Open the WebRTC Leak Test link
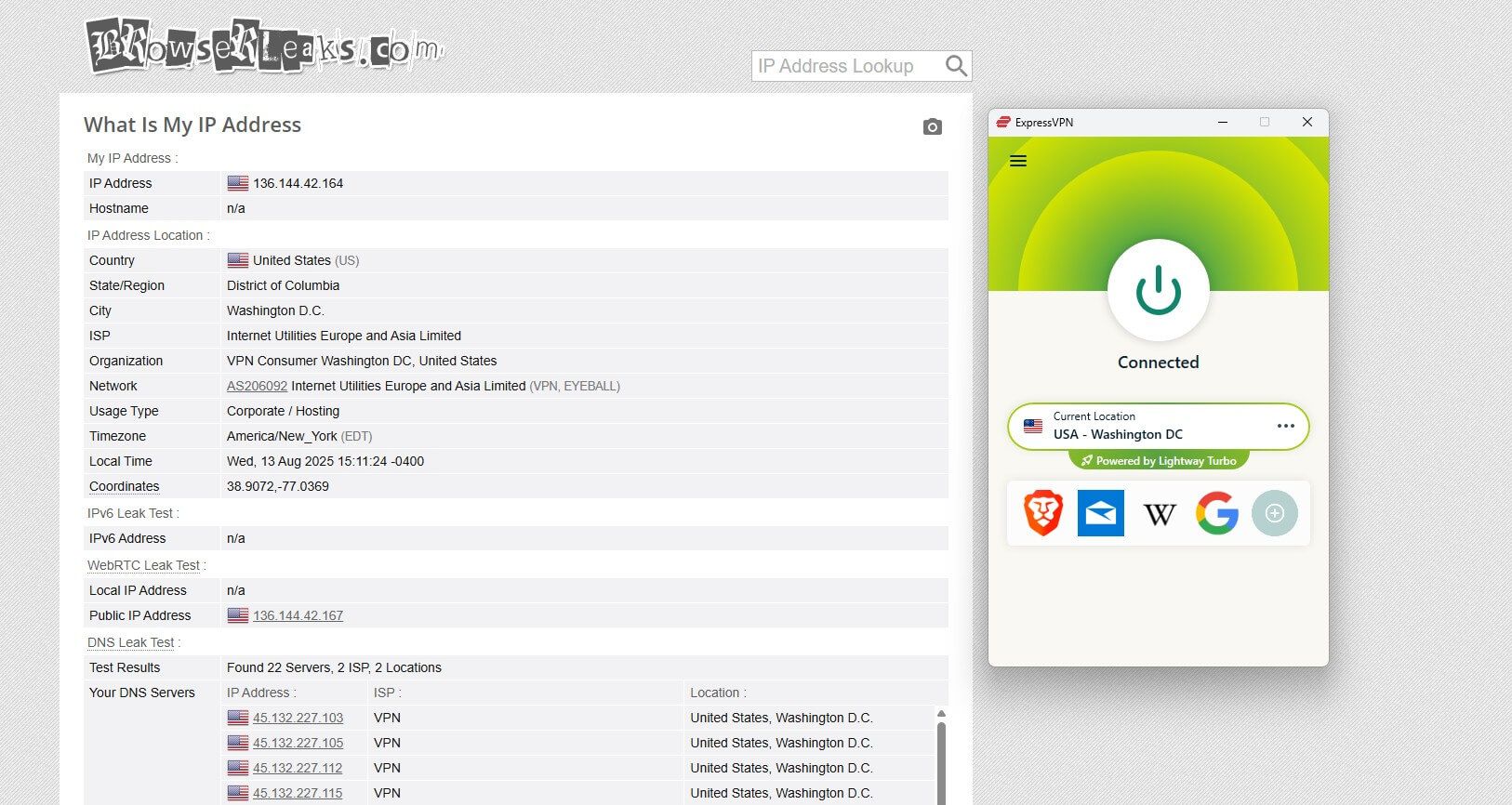1512x805 pixels. tap(144, 565)
